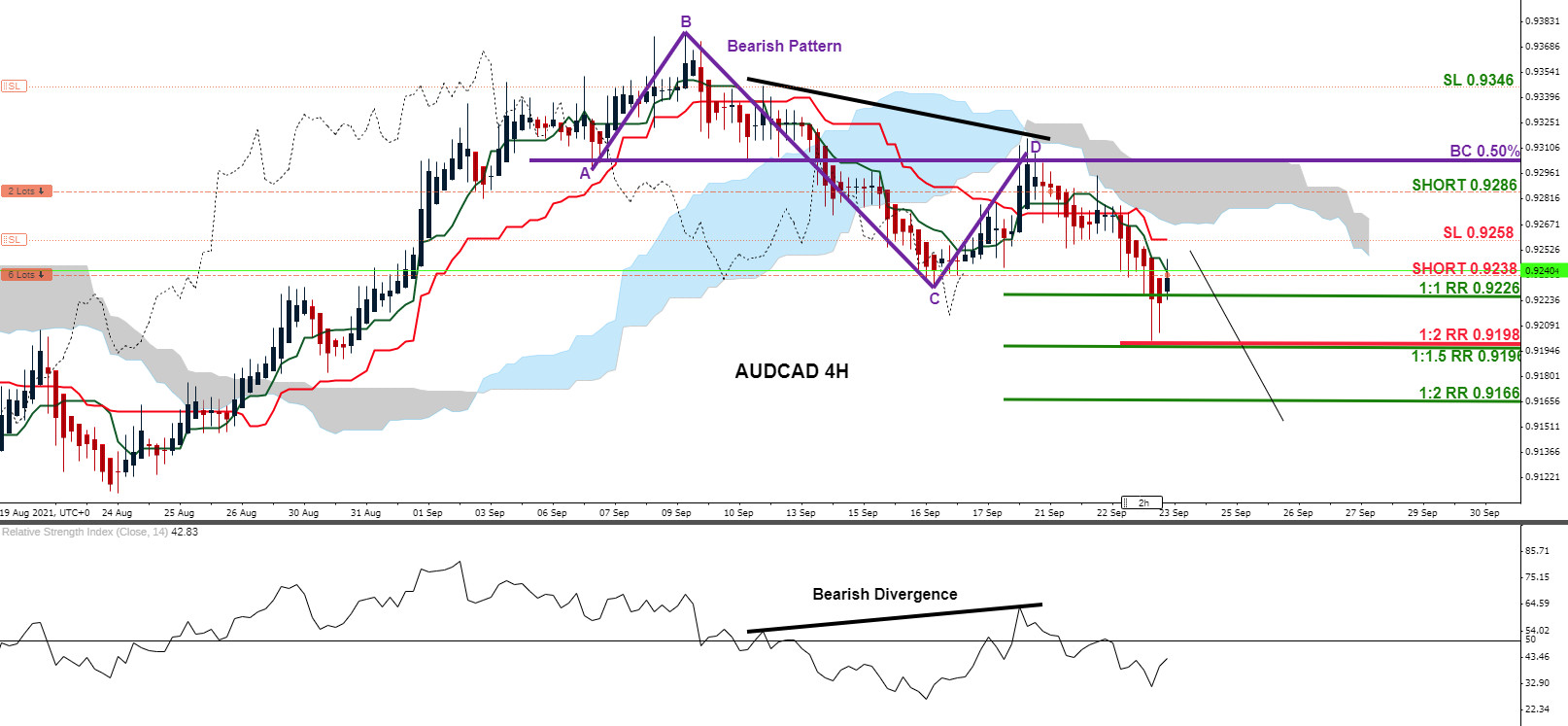Select the point D label near purple line

click(x=1036, y=148)
